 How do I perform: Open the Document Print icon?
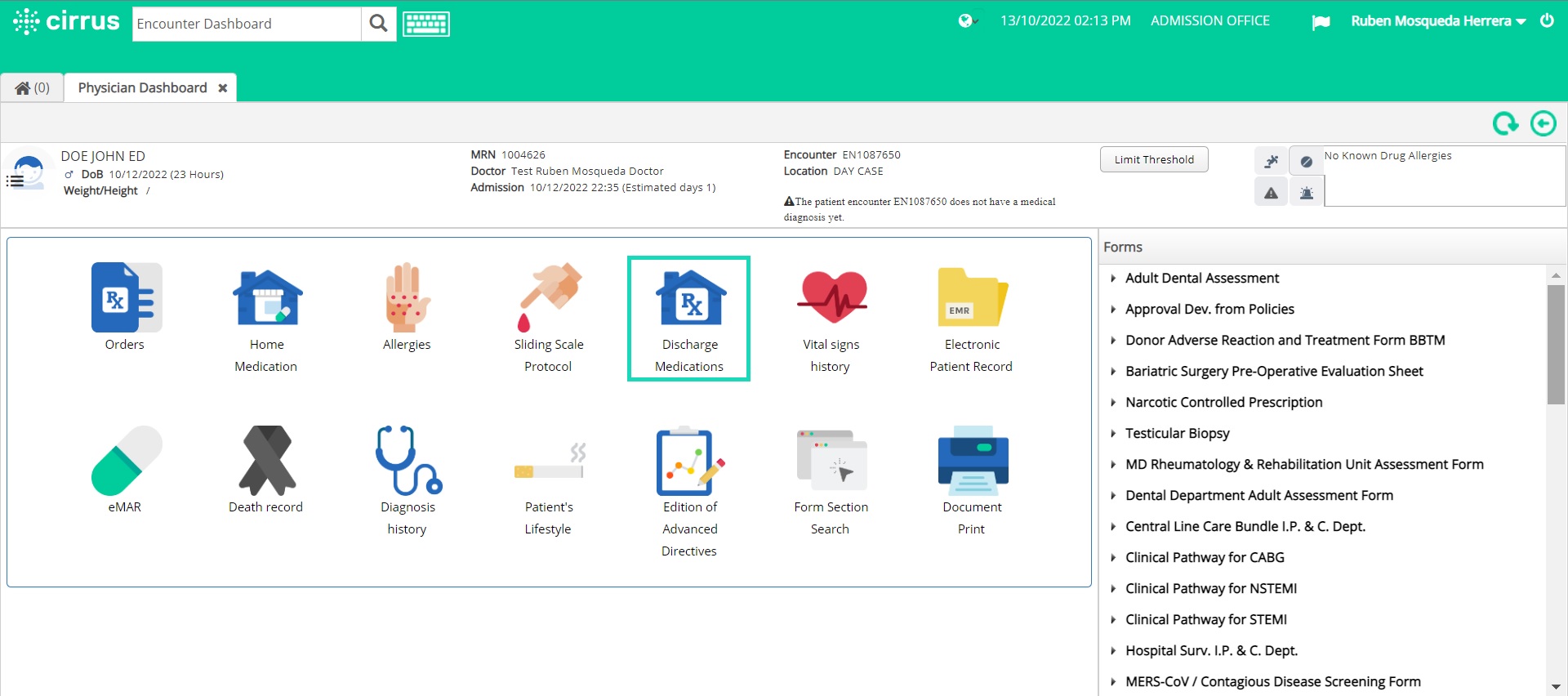[x=972, y=461]
